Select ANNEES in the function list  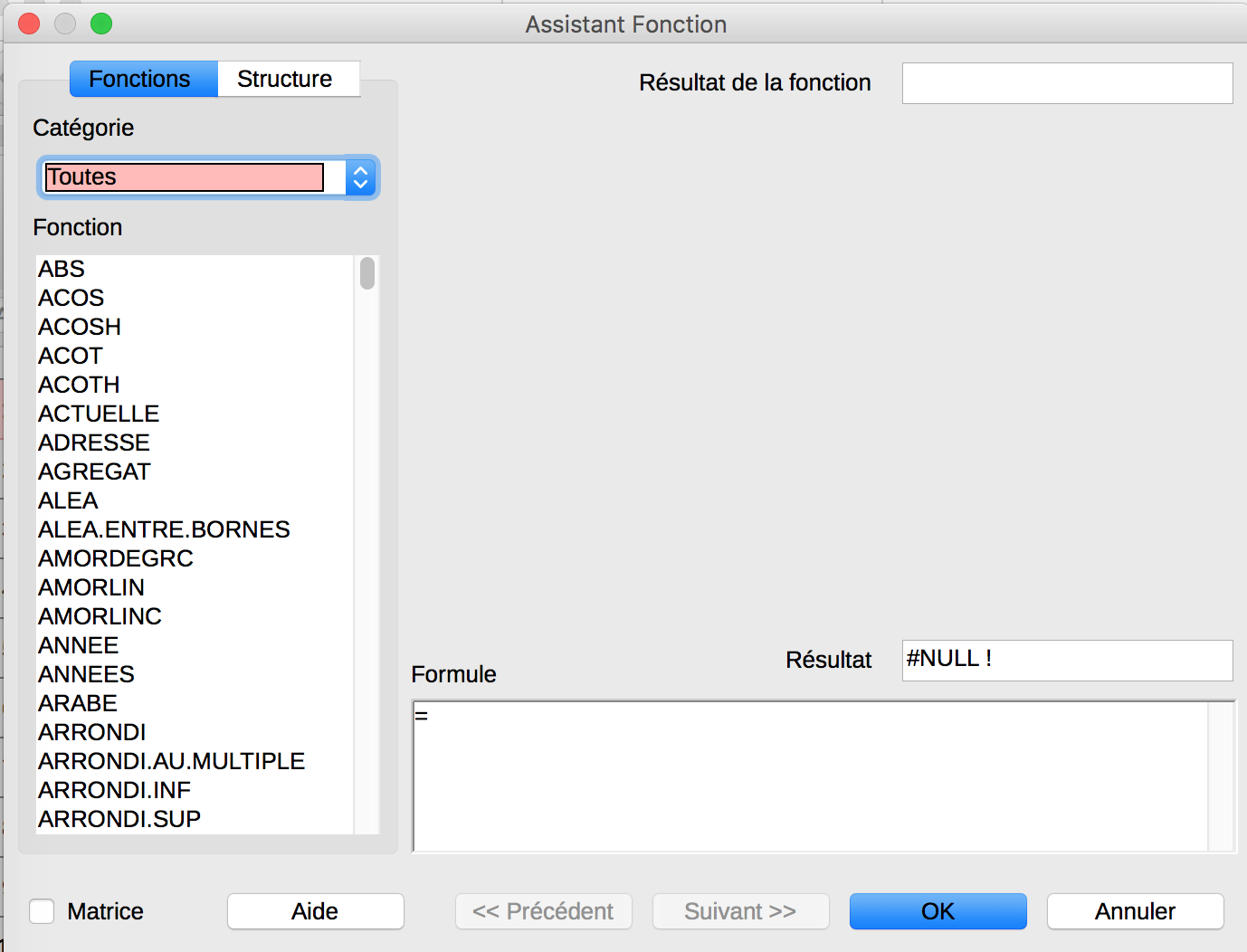195,674
